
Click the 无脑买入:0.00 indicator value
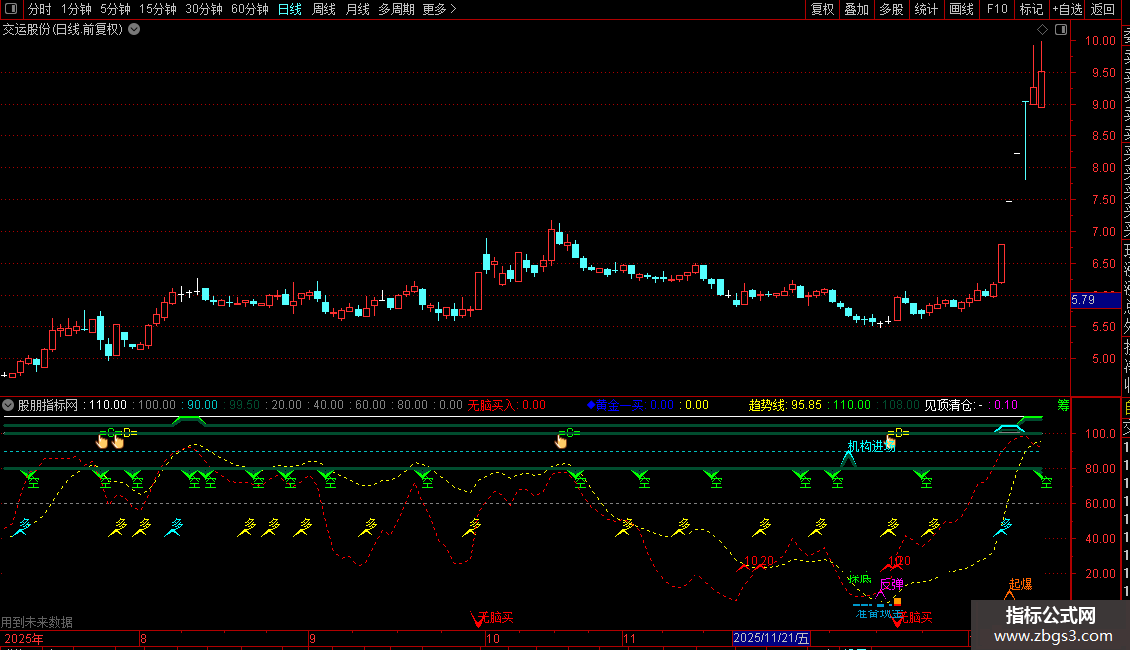tap(507, 406)
